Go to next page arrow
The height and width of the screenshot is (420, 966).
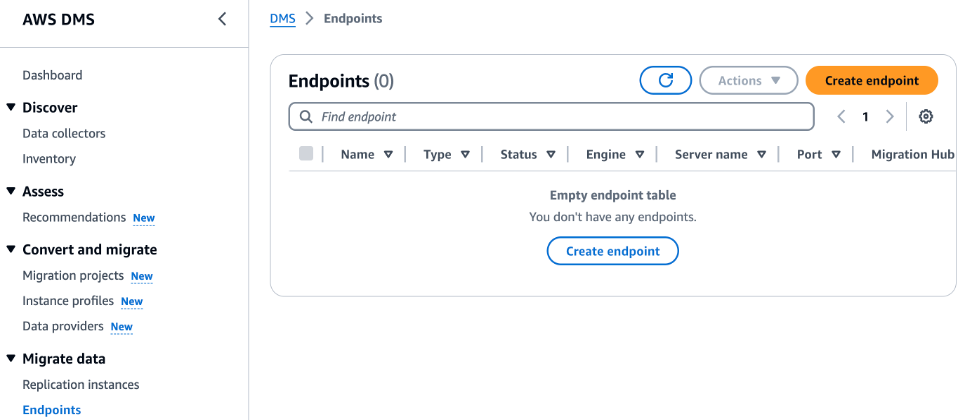click(890, 117)
